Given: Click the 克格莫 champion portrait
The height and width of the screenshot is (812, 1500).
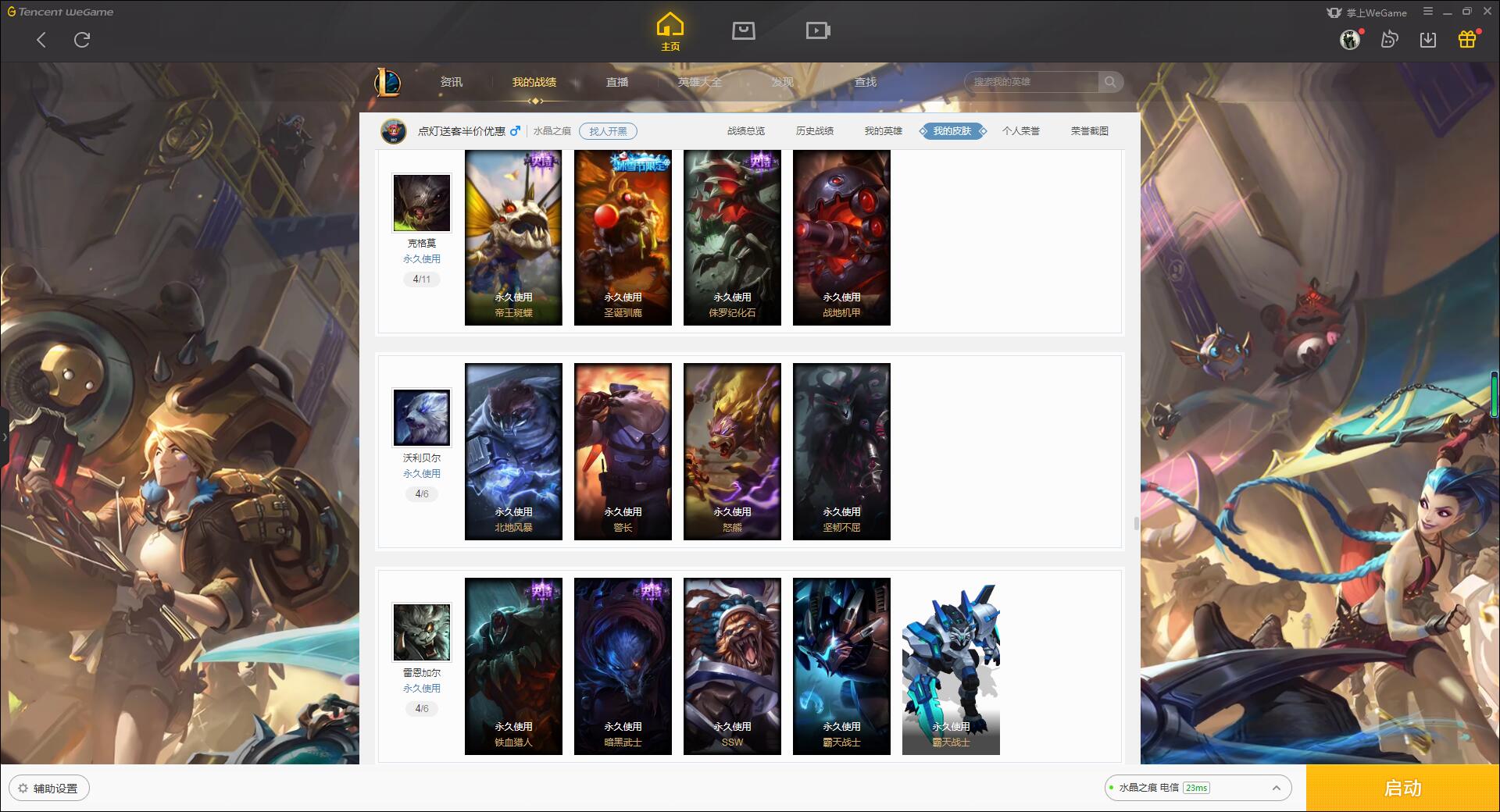Looking at the screenshot, I should click(422, 203).
